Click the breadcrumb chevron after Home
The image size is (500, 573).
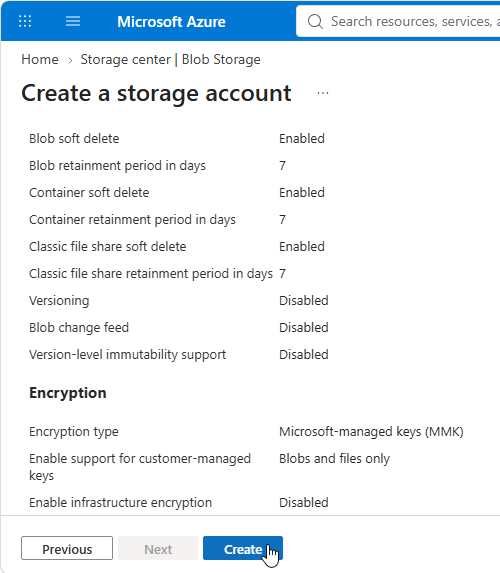click(x=70, y=60)
